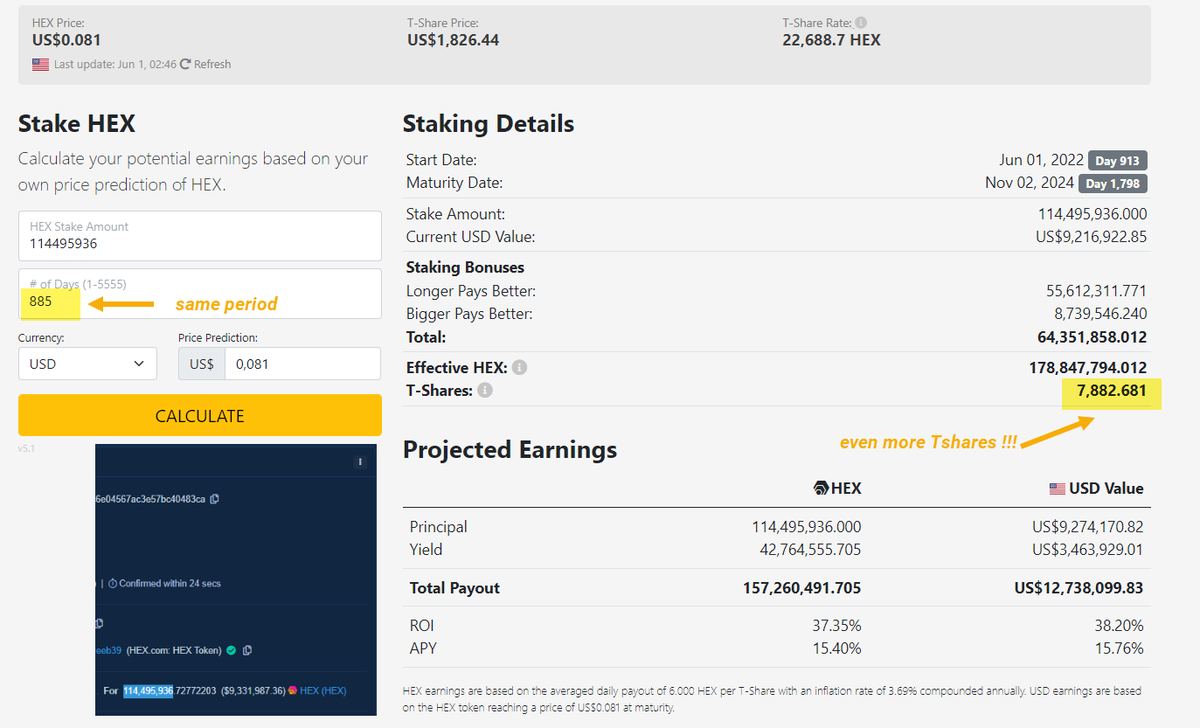Click the explorer USD amount ($9,331,987.36)

tap(253, 691)
